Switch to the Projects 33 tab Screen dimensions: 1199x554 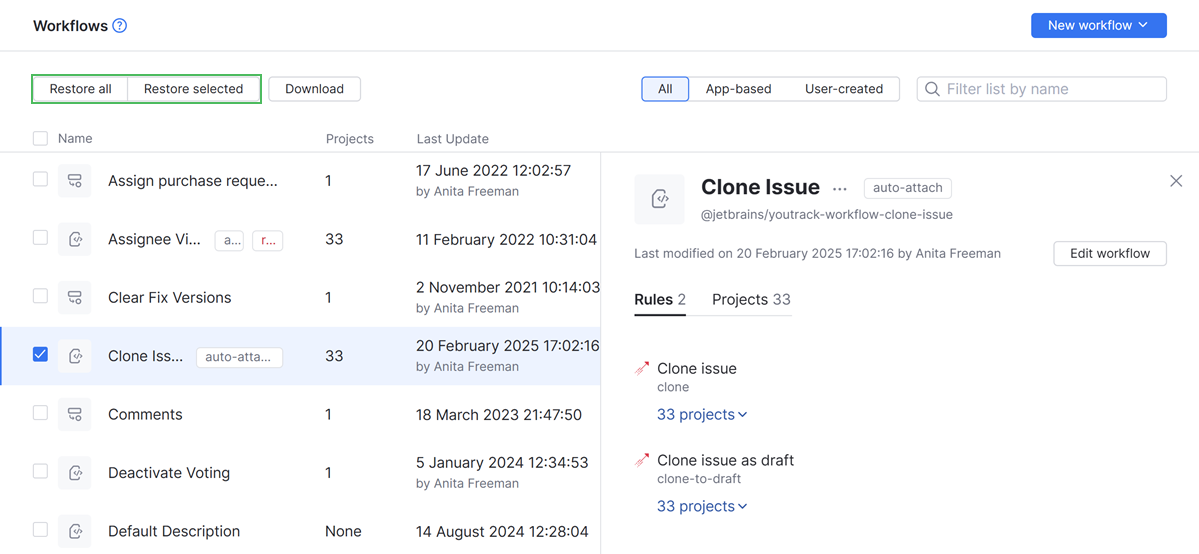[x=751, y=300]
